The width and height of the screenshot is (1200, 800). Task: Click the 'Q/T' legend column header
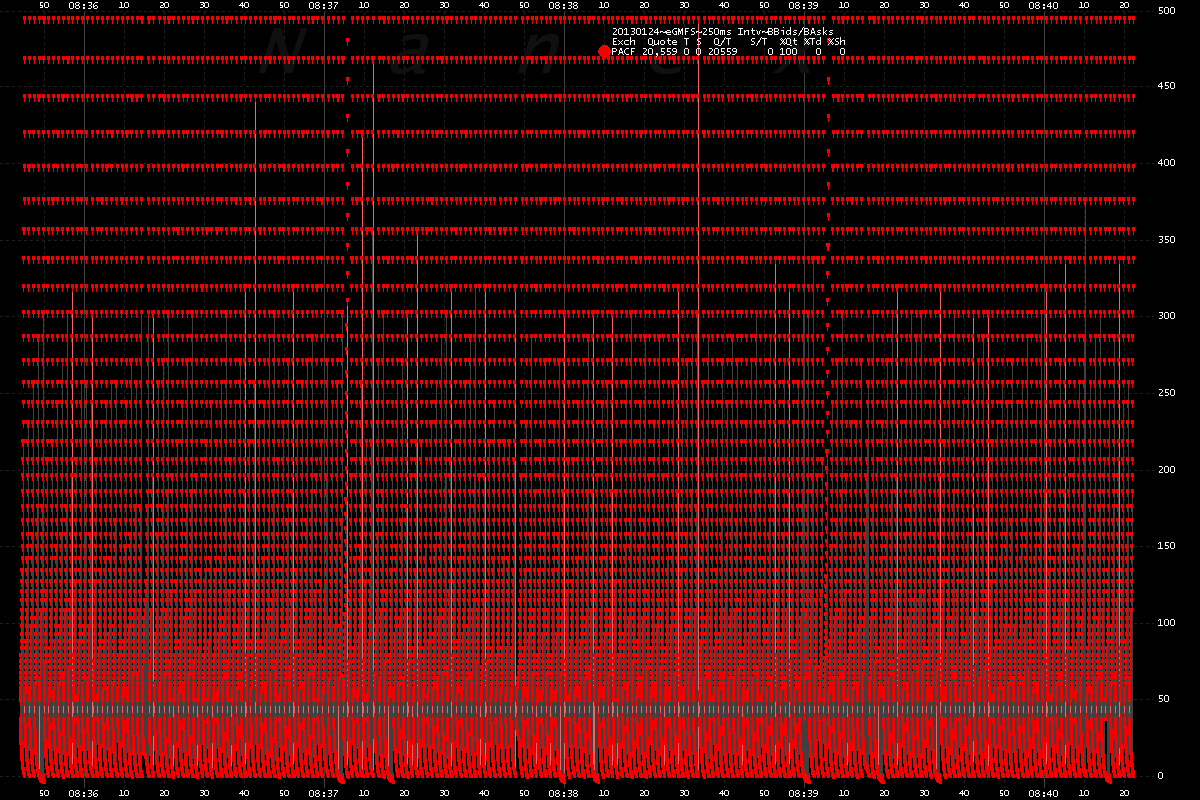[x=722, y=42]
